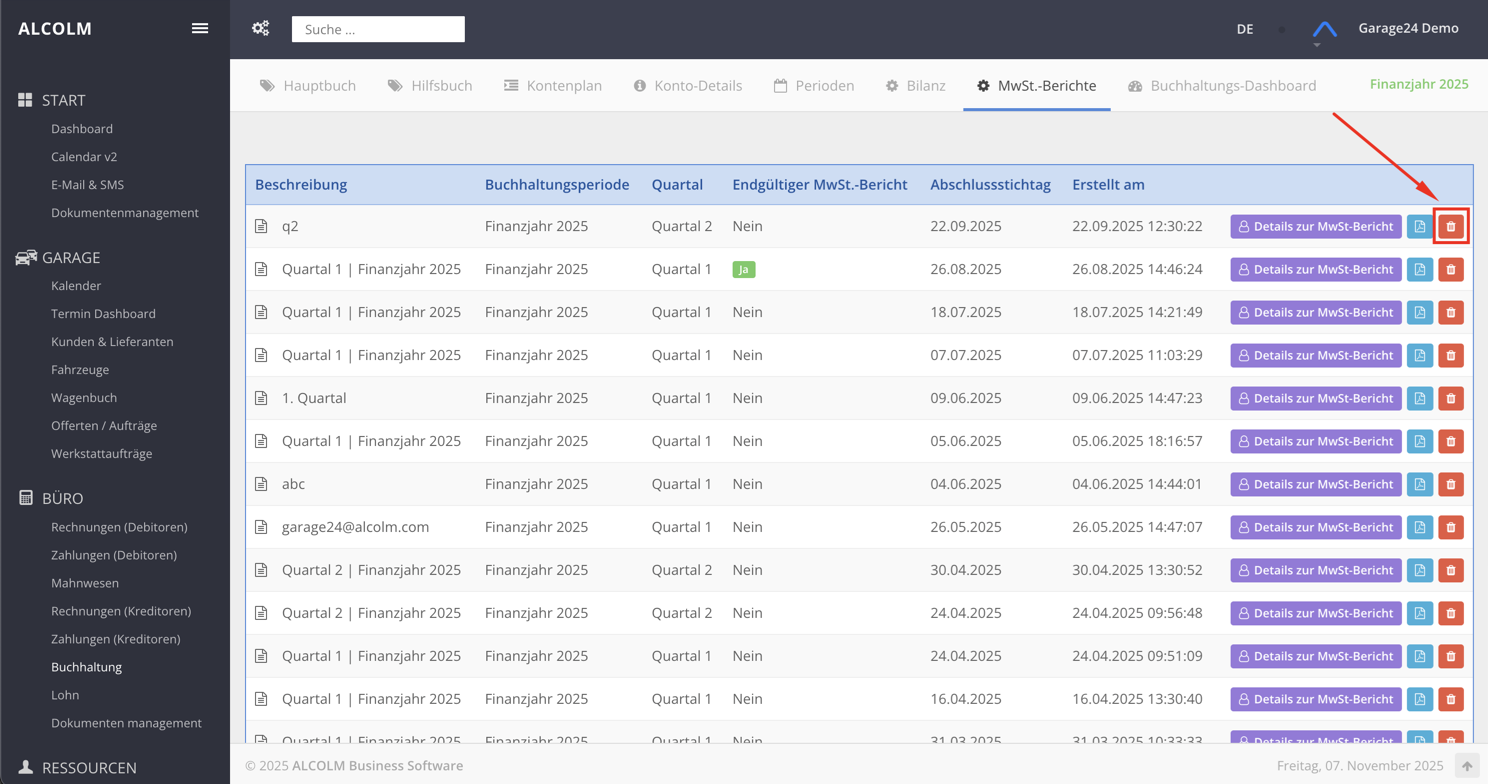Screen dimensions: 1489x784
Task: Click the Suche search field
Action: (378, 30)
